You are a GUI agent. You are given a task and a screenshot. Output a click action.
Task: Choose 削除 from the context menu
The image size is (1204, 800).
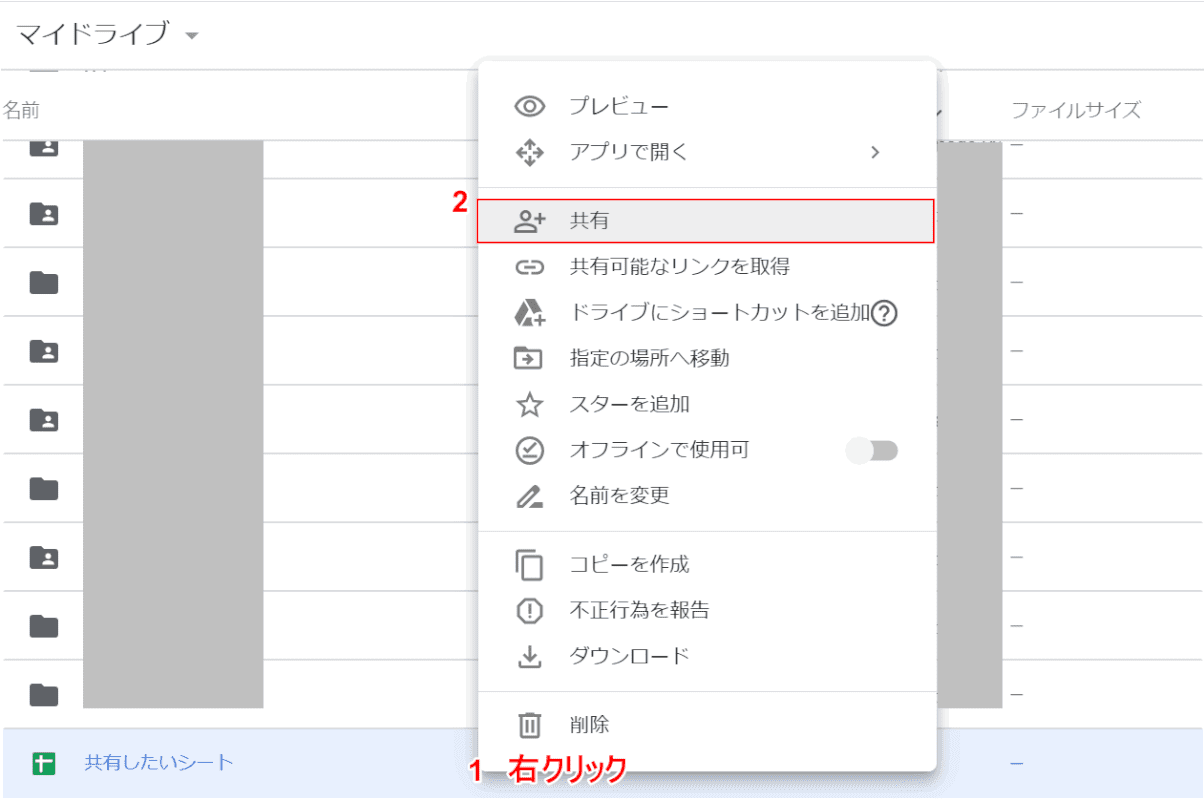707,725
